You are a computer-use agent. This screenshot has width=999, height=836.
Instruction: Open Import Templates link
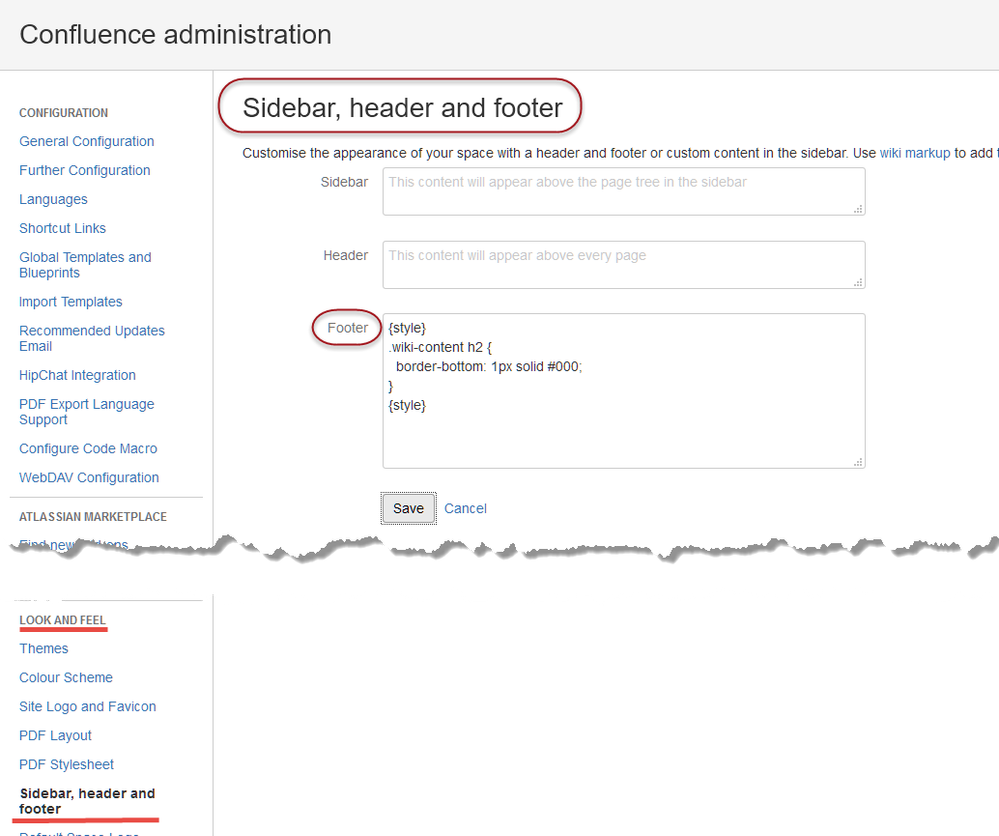(x=71, y=302)
